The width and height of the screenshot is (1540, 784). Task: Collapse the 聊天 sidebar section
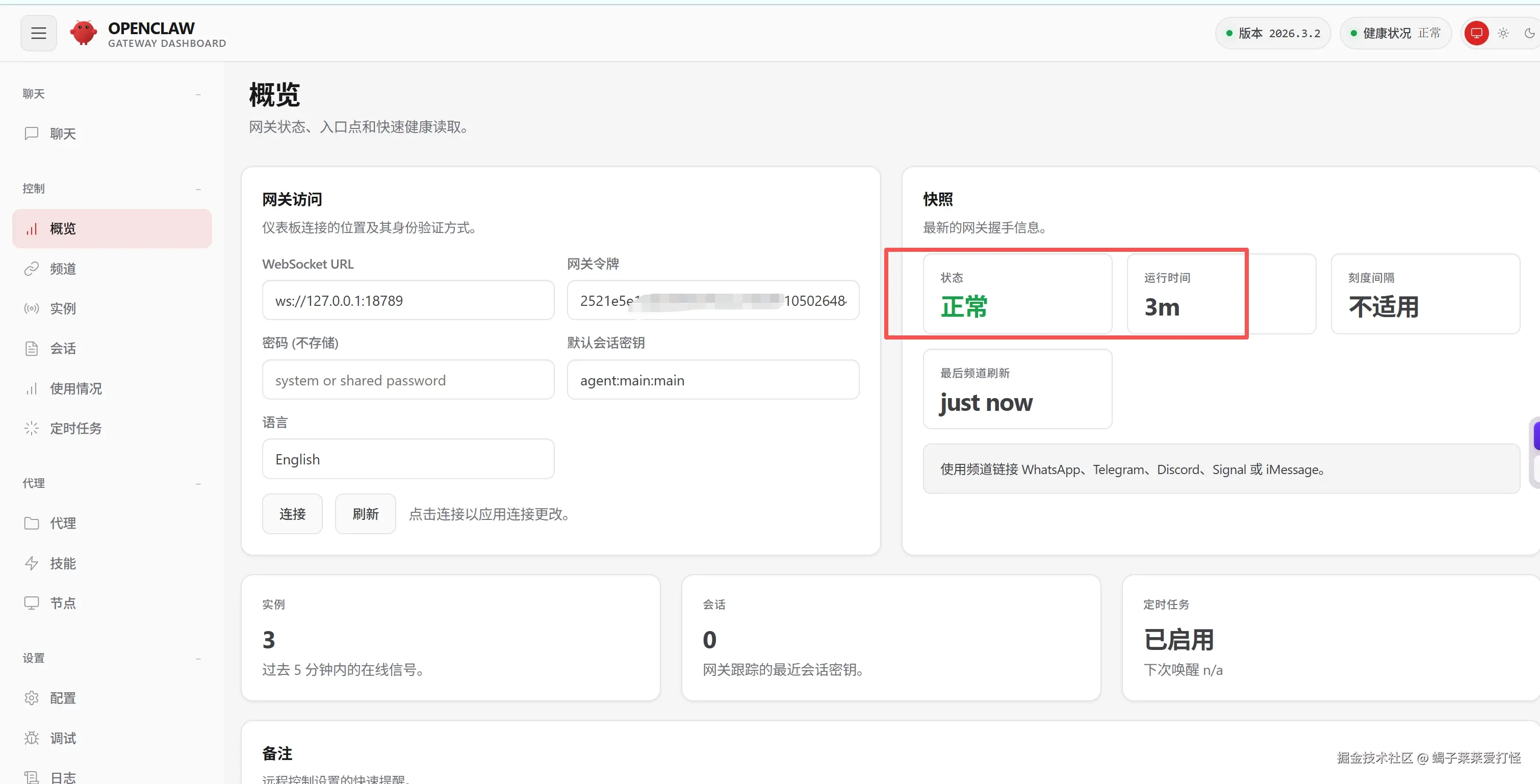198,94
